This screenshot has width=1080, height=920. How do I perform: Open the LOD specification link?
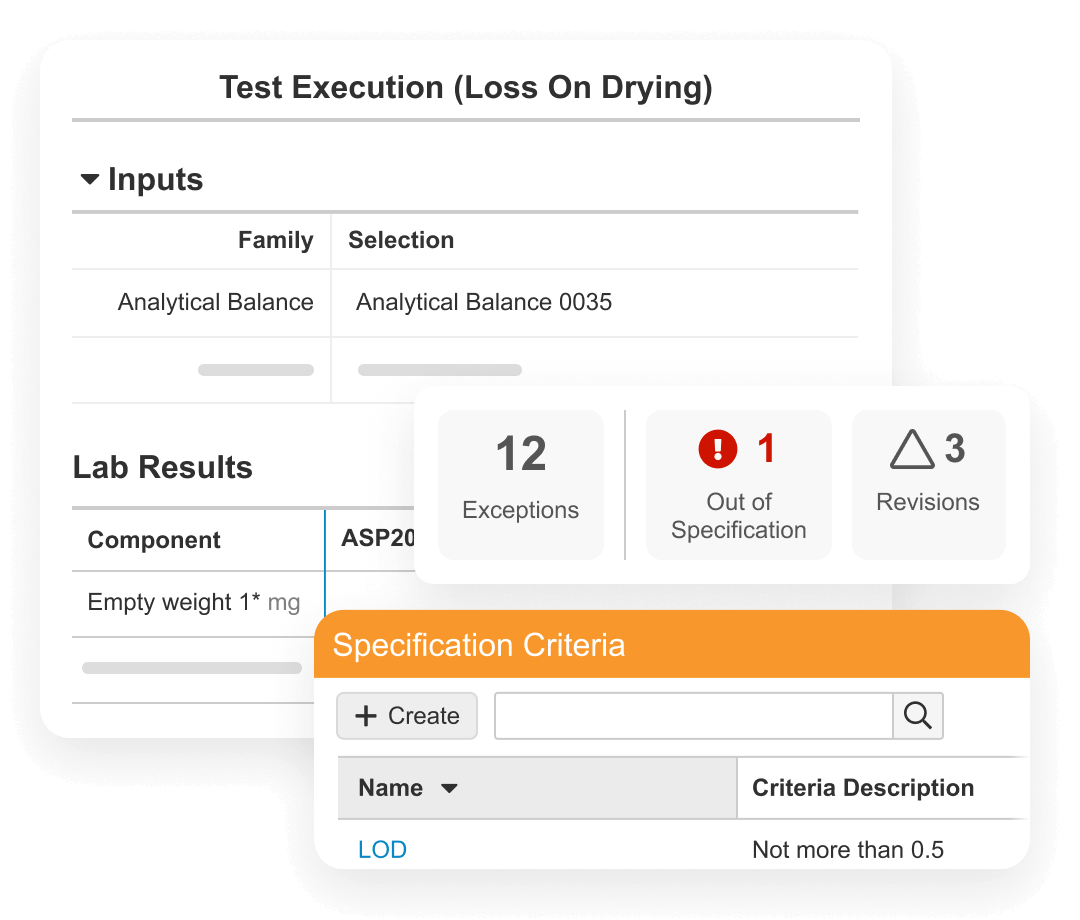pos(382,850)
